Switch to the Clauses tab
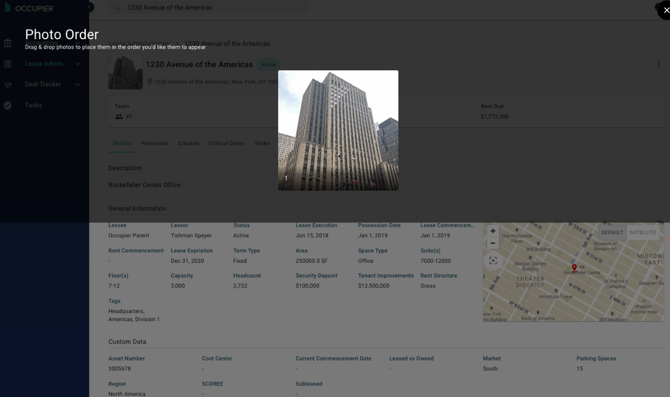 tap(188, 143)
